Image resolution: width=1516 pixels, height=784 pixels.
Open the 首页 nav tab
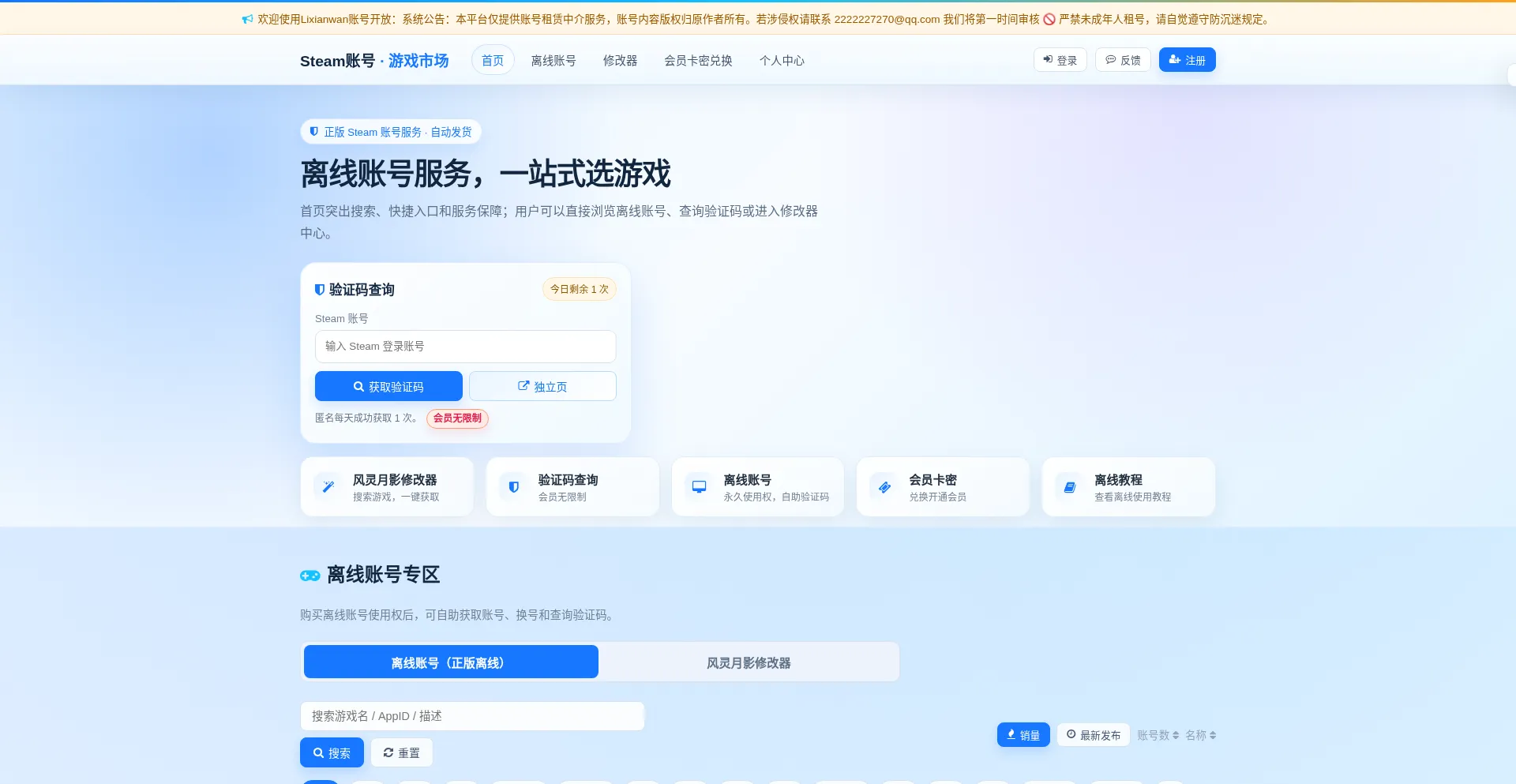point(493,60)
